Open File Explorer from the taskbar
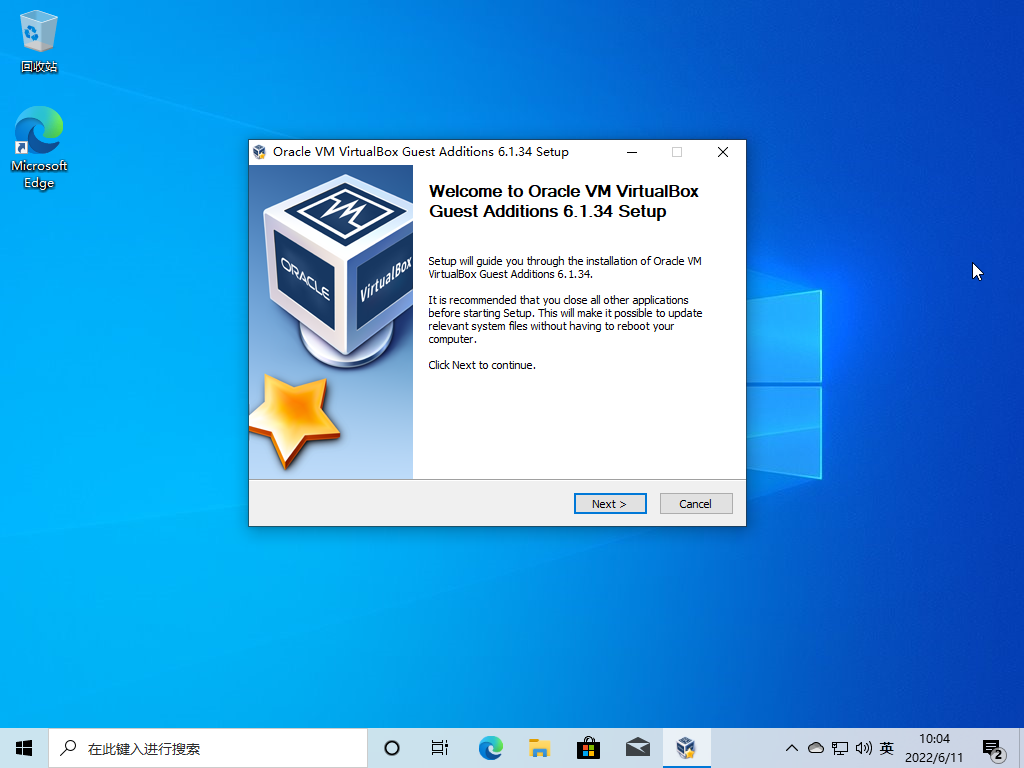The image size is (1024, 768). click(x=539, y=747)
